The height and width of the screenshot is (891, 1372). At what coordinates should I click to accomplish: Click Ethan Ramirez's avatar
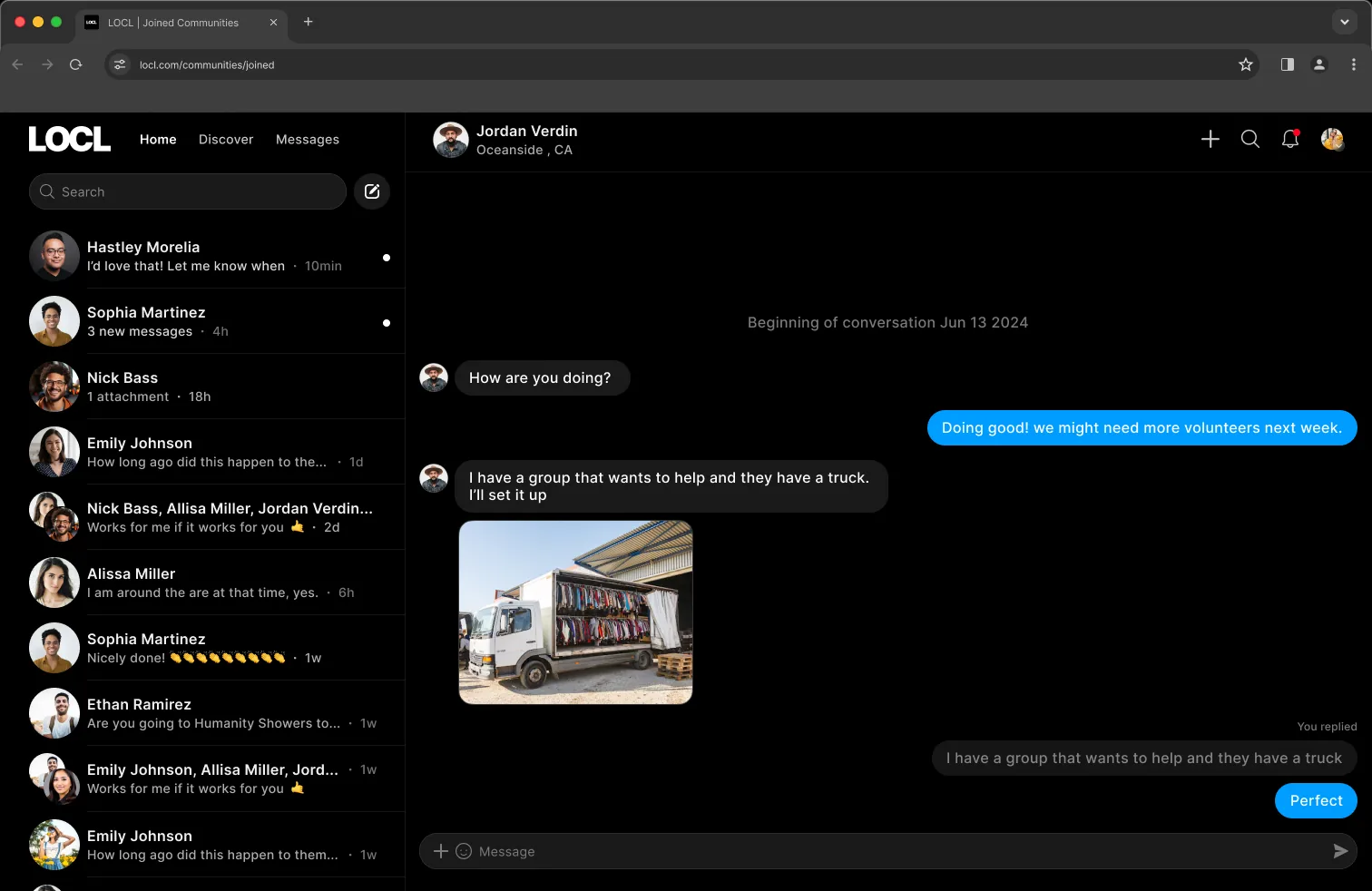click(x=54, y=713)
